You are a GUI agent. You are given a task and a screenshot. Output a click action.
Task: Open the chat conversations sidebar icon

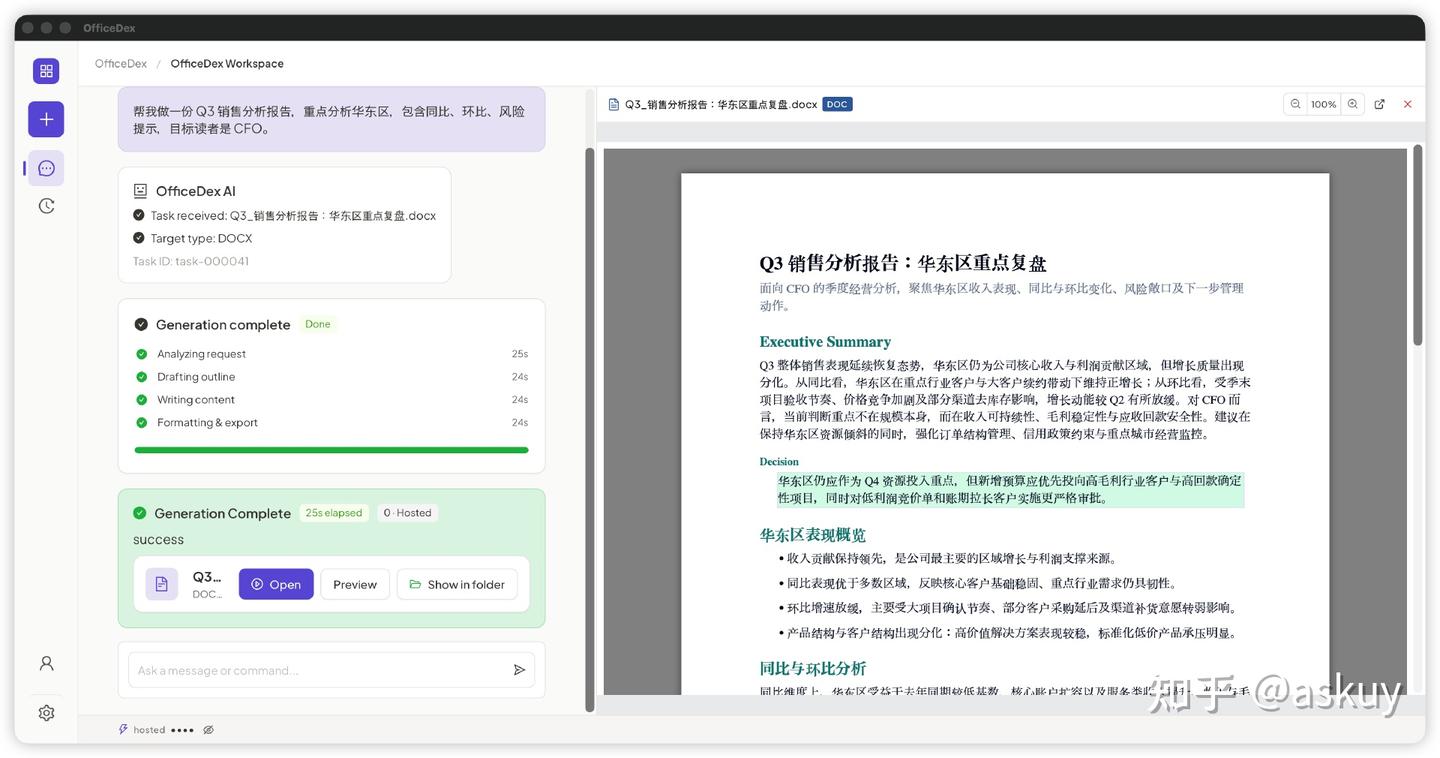coord(46,168)
